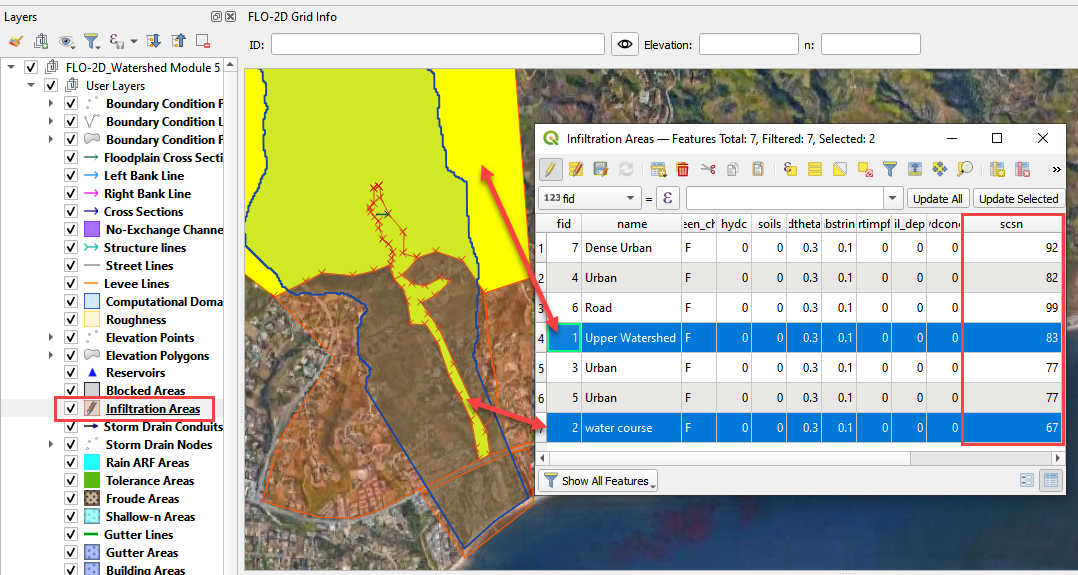Click the Remove Layer icon in Layers panel
1078x575 pixels.
click(203, 41)
